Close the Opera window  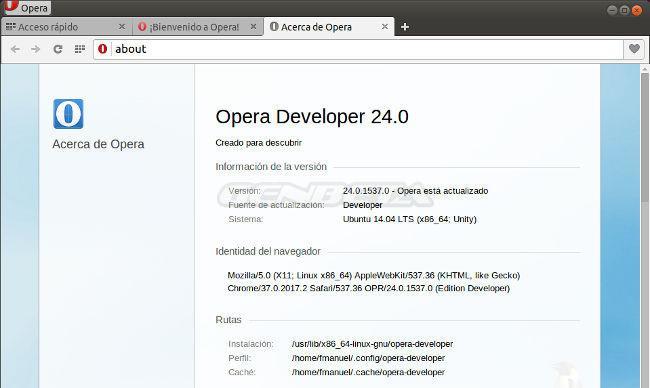tap(637, 10)
